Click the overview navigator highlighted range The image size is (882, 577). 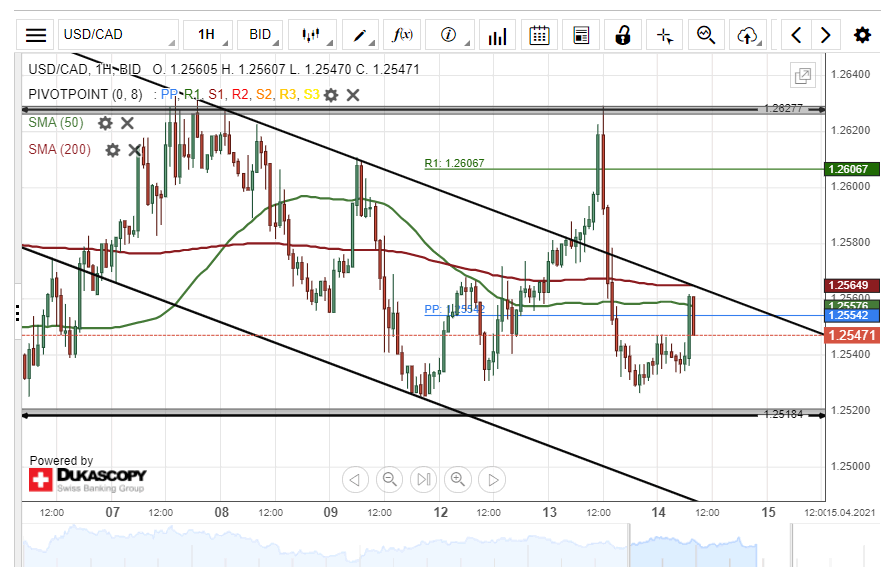coord(693,546)
